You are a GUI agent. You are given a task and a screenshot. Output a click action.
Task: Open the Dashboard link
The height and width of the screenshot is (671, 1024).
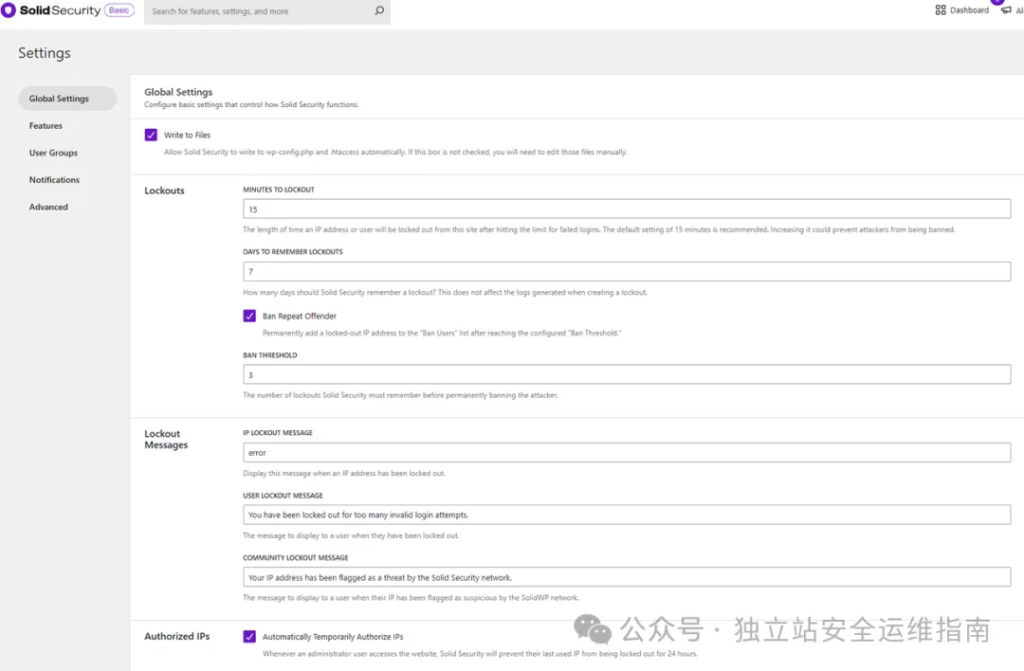coord(969,10)
